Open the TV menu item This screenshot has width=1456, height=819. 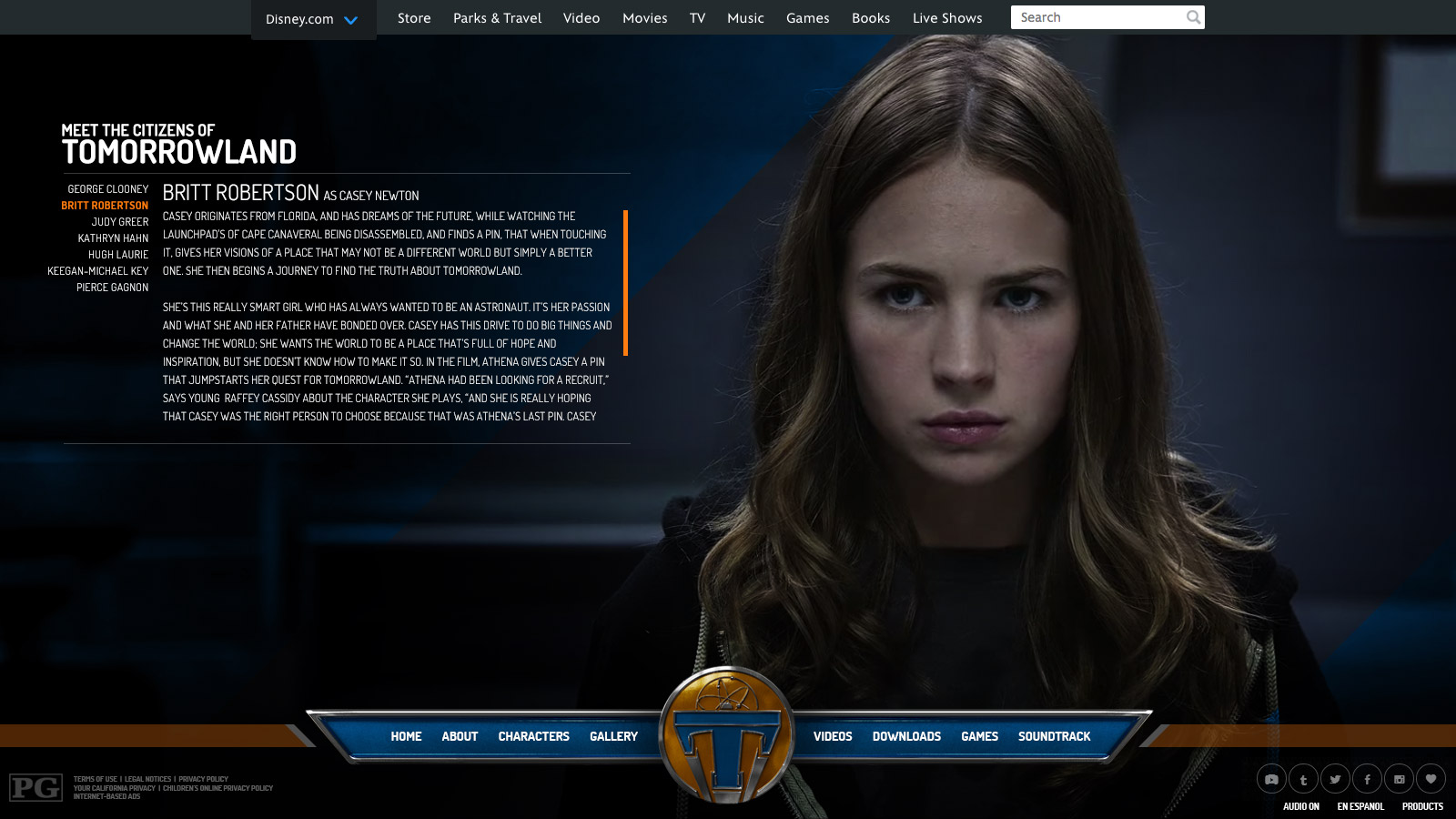point(697,18)
